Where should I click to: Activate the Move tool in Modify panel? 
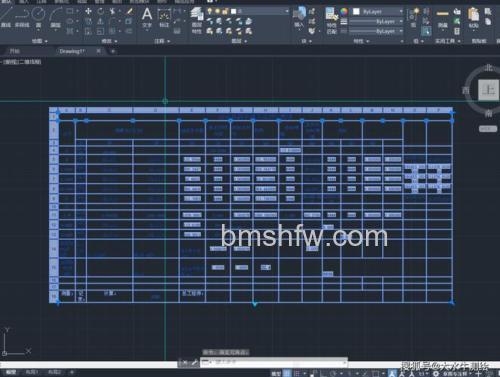click(88, 11)
